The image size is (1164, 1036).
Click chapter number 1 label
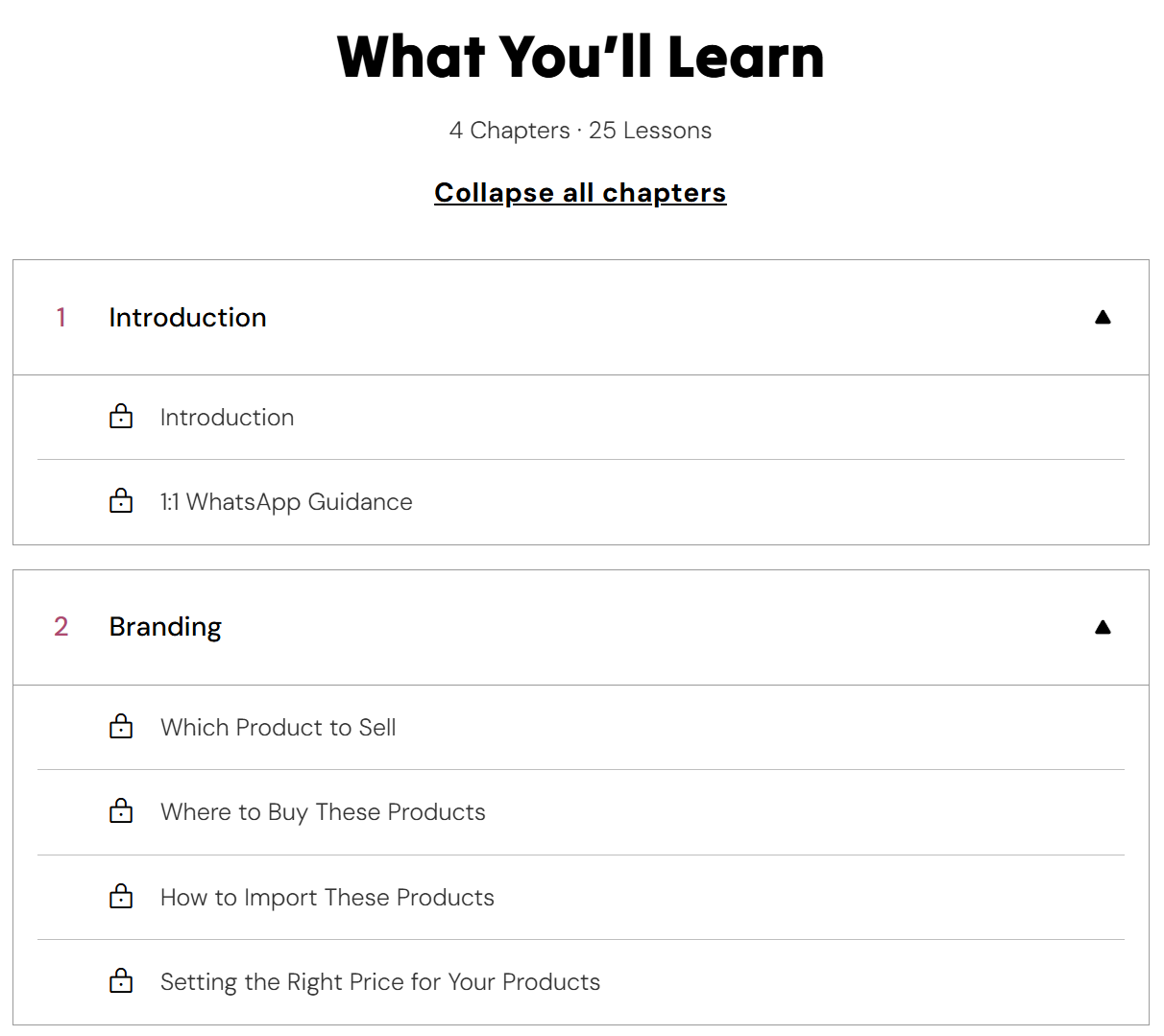pyautogui.click(x=61, y=317)
